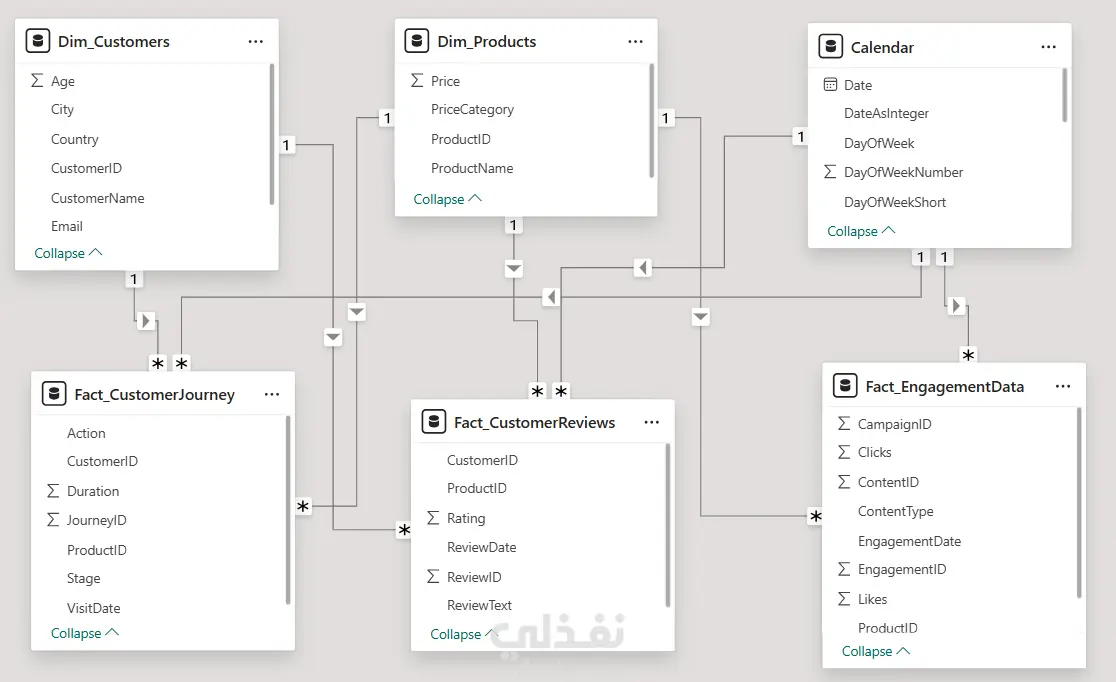Image resolution: width=1116 pixels, height=682 pixels.
Task: Click the Calendar table icon
Action: [830, 47]
